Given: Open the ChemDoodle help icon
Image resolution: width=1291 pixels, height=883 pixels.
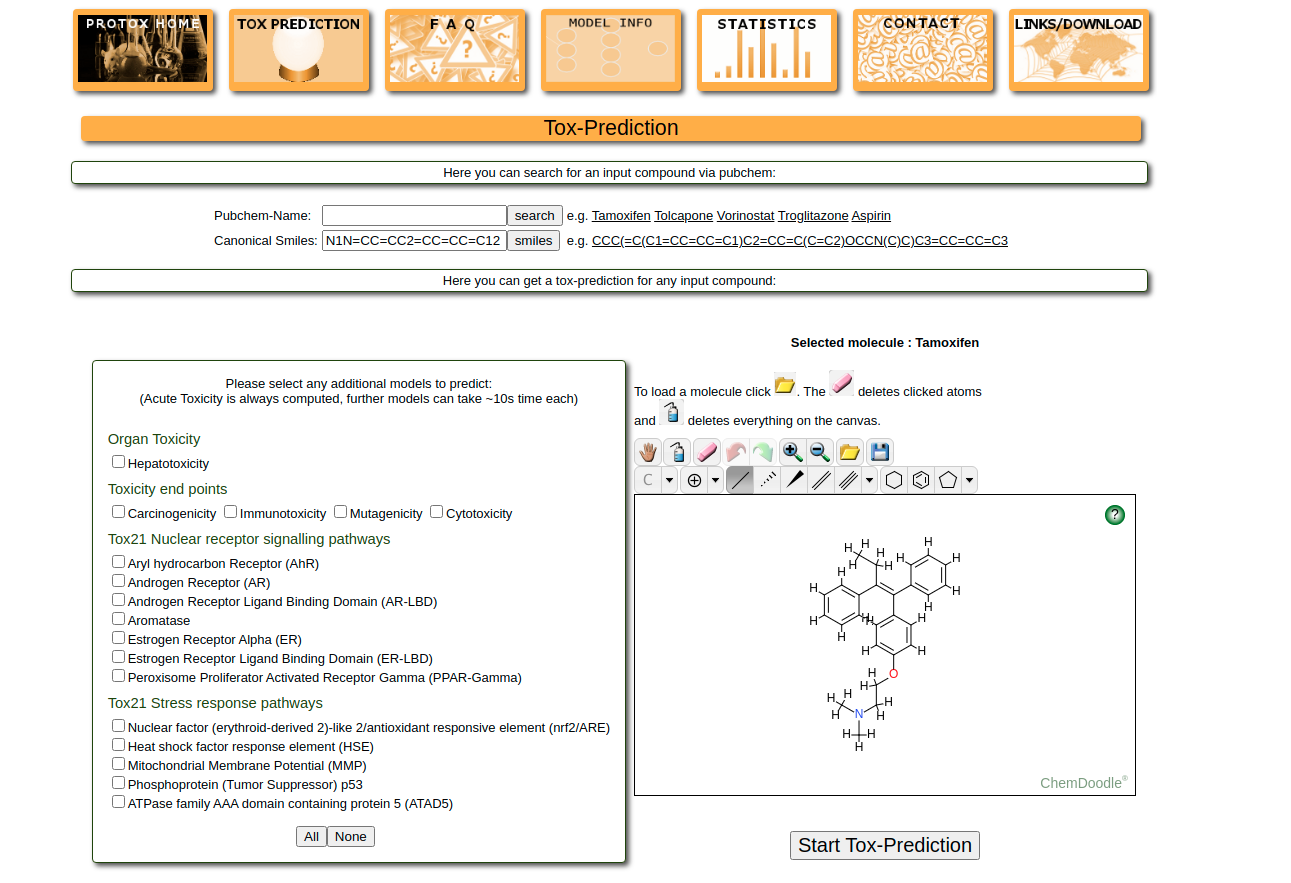Looking at the screenshot, I should 1115,515.
